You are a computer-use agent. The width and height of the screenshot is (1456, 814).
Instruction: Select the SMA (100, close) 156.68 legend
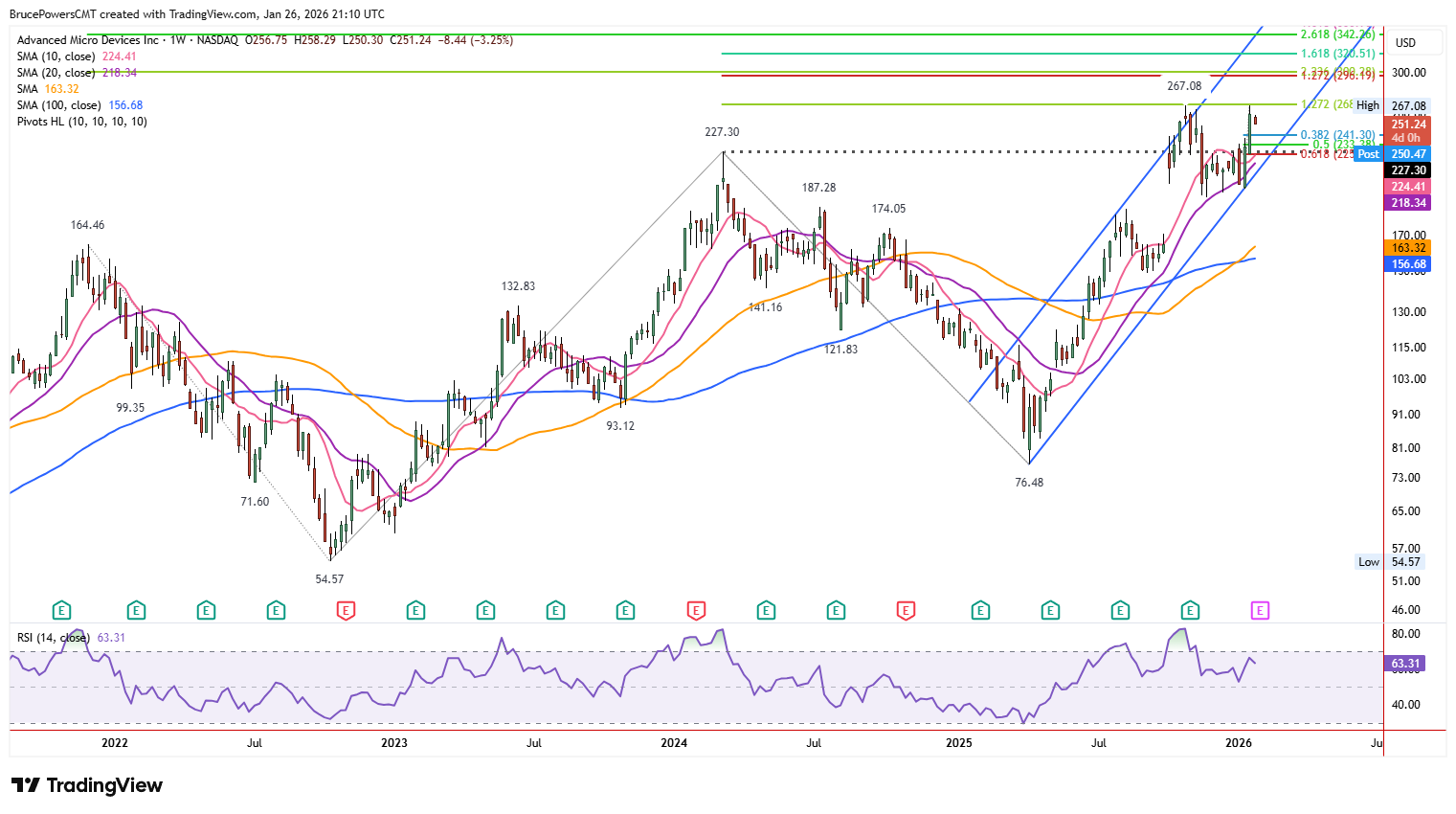[x=79, y=105]
